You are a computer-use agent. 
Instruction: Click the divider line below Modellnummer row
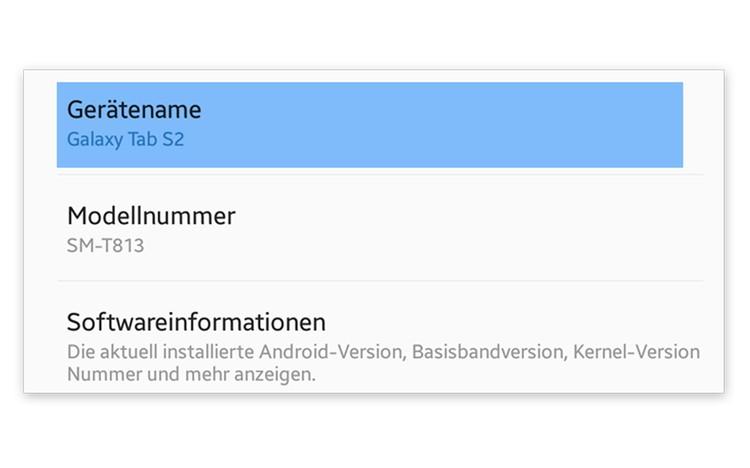(380, 281)
